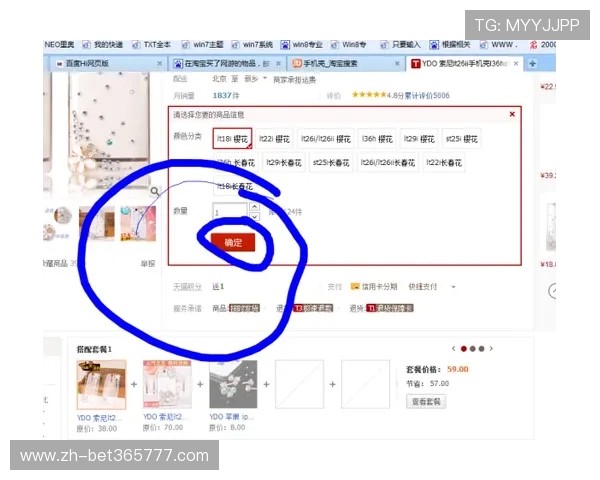Open the TXT全本 bookmark
This screenshot has width=600, height=480.
click(152, 45)
